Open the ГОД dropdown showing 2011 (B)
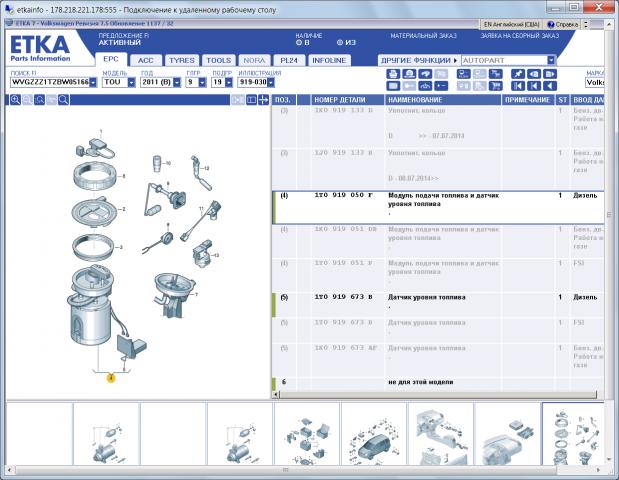The image size is (619, 480). coord(177,82)
